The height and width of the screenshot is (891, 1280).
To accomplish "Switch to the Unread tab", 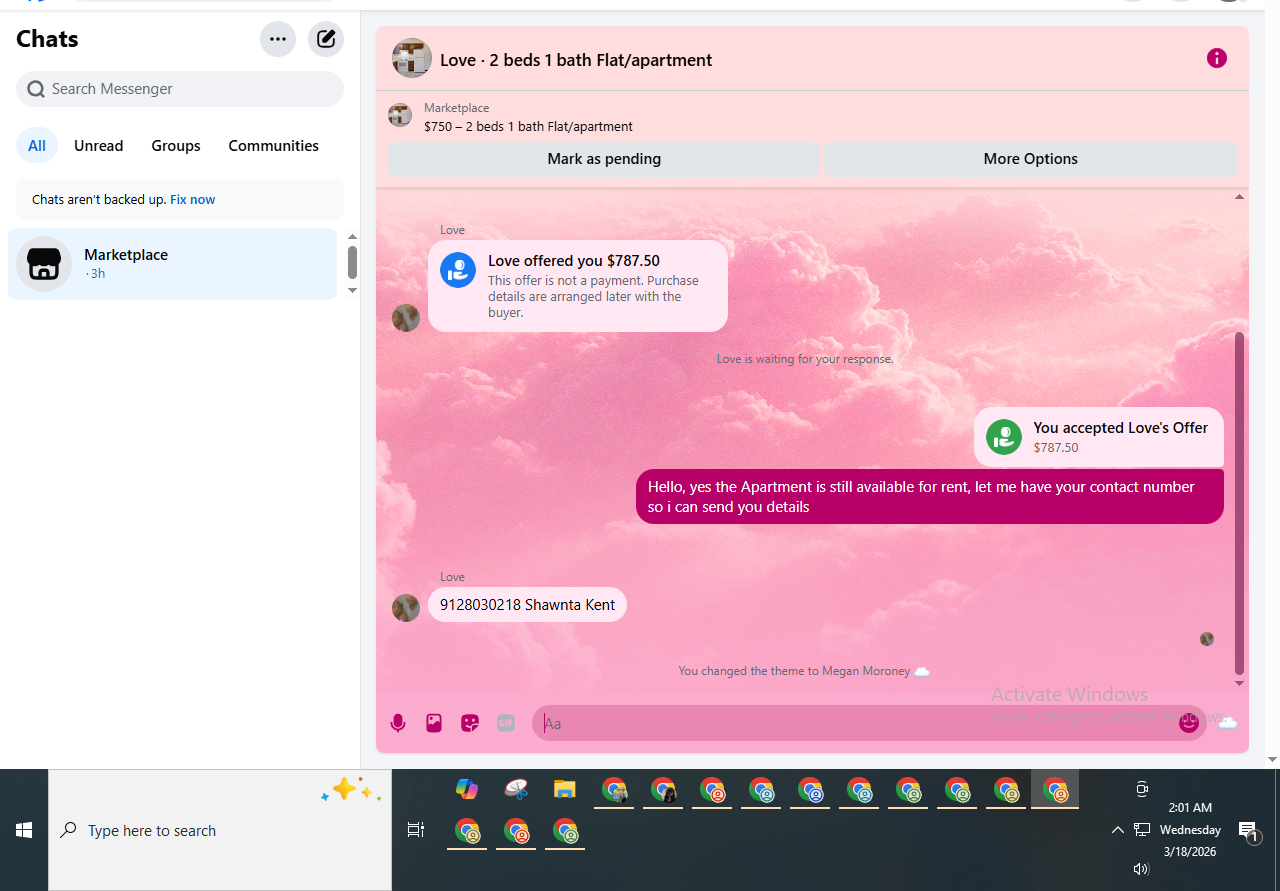I will click(x=99, y=146).
